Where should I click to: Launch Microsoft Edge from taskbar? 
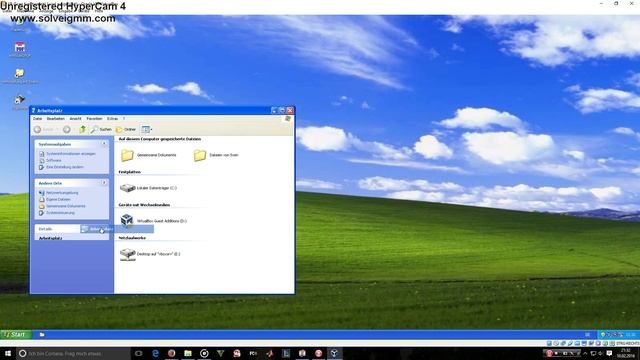(155, 353)
